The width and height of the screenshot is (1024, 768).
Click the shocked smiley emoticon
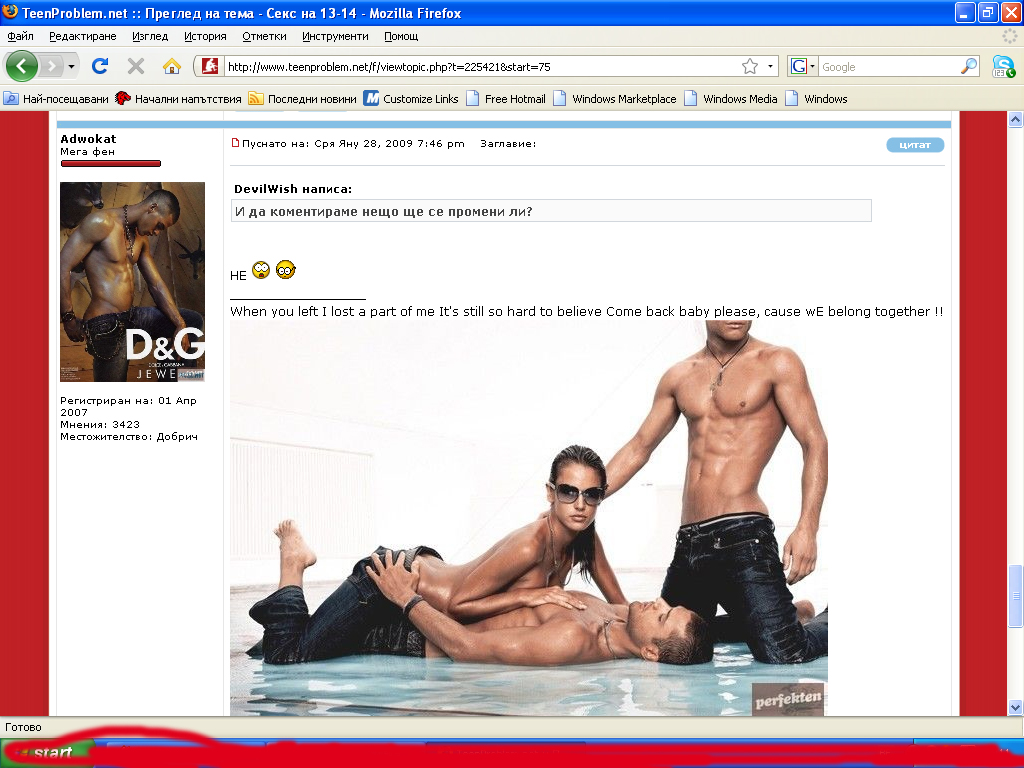[x=261, y=270]
